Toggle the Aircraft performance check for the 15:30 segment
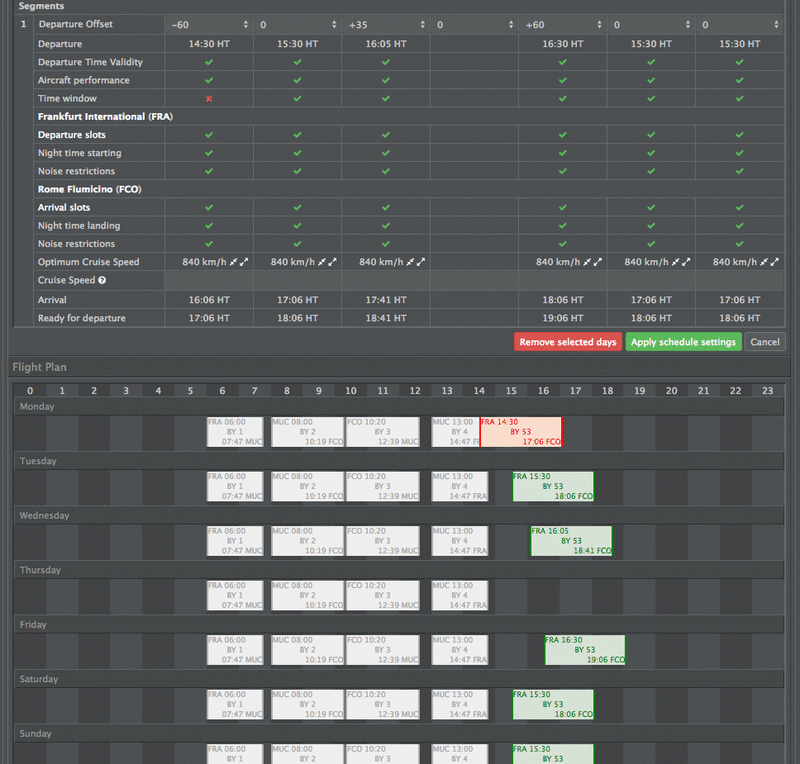Screen dimensions: 800x764 [296, 80]
